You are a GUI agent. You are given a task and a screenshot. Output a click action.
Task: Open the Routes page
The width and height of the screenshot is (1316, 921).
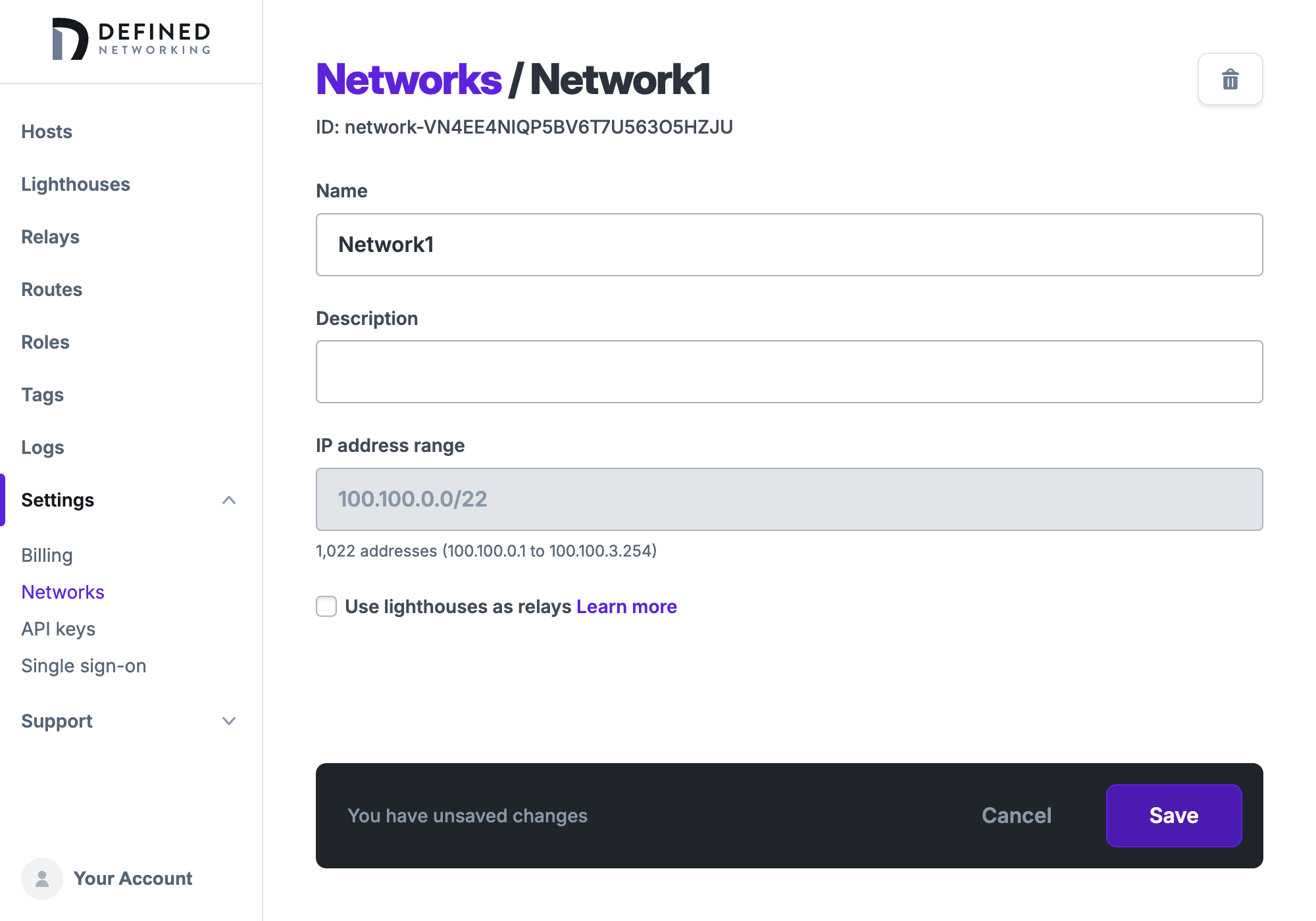pyautogui.click(x=51, y=289)
